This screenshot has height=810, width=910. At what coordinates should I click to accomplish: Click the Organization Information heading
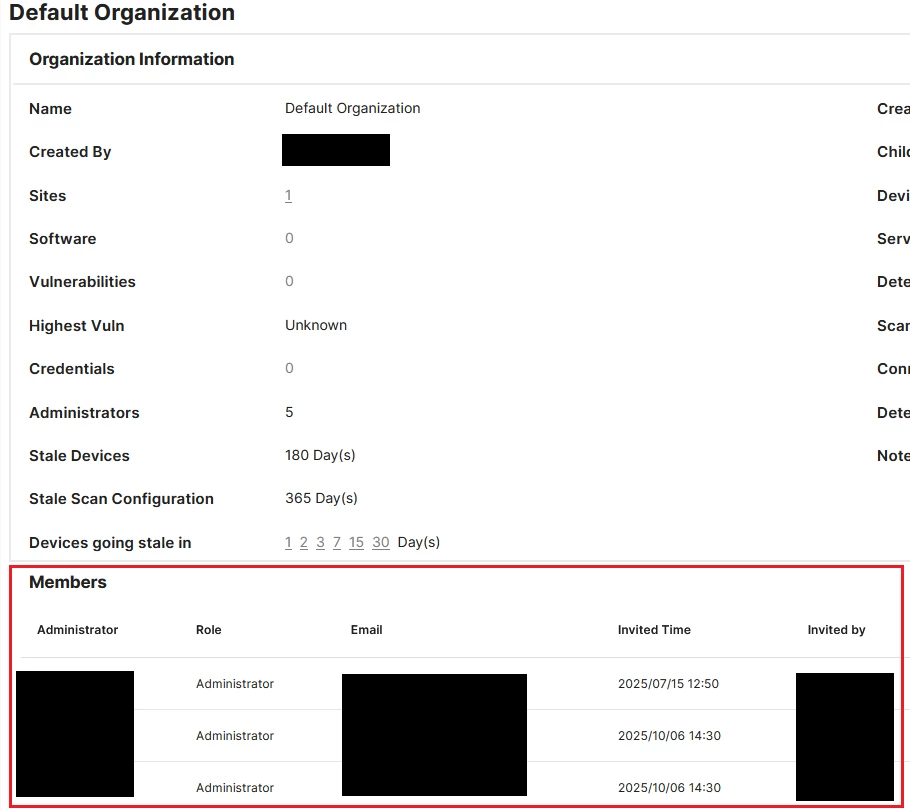click(132, 59)
